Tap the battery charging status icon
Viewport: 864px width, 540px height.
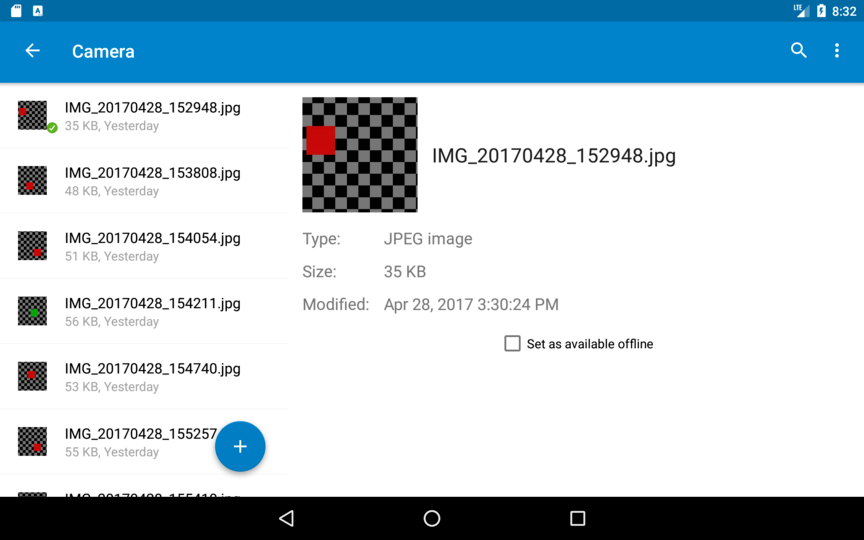pyautogui.click(x=821, y=10)
